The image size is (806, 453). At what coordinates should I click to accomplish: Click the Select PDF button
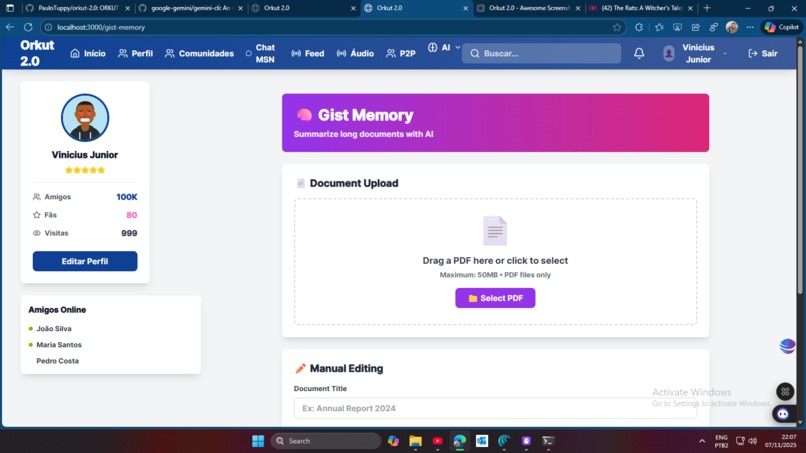(x=495, y=298)
